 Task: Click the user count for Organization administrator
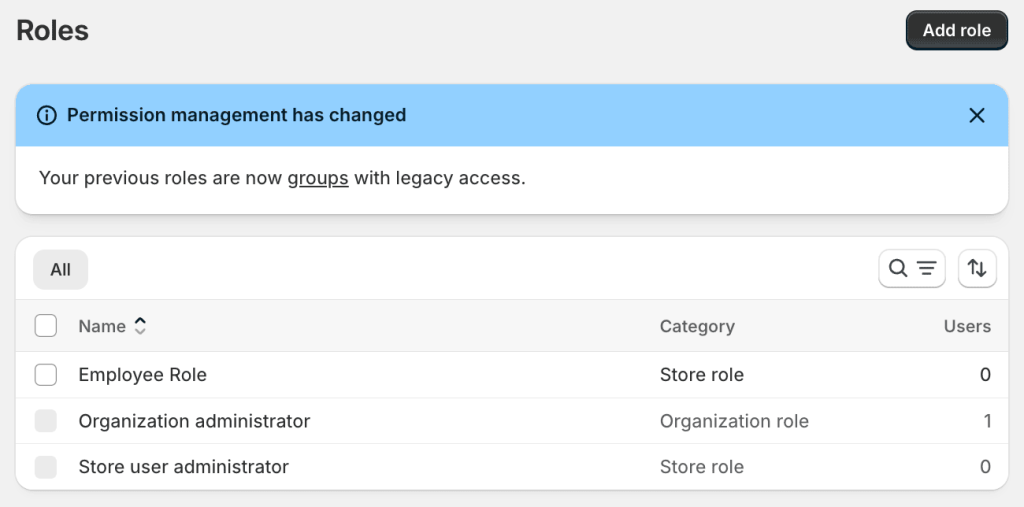(x=987, y=421)
